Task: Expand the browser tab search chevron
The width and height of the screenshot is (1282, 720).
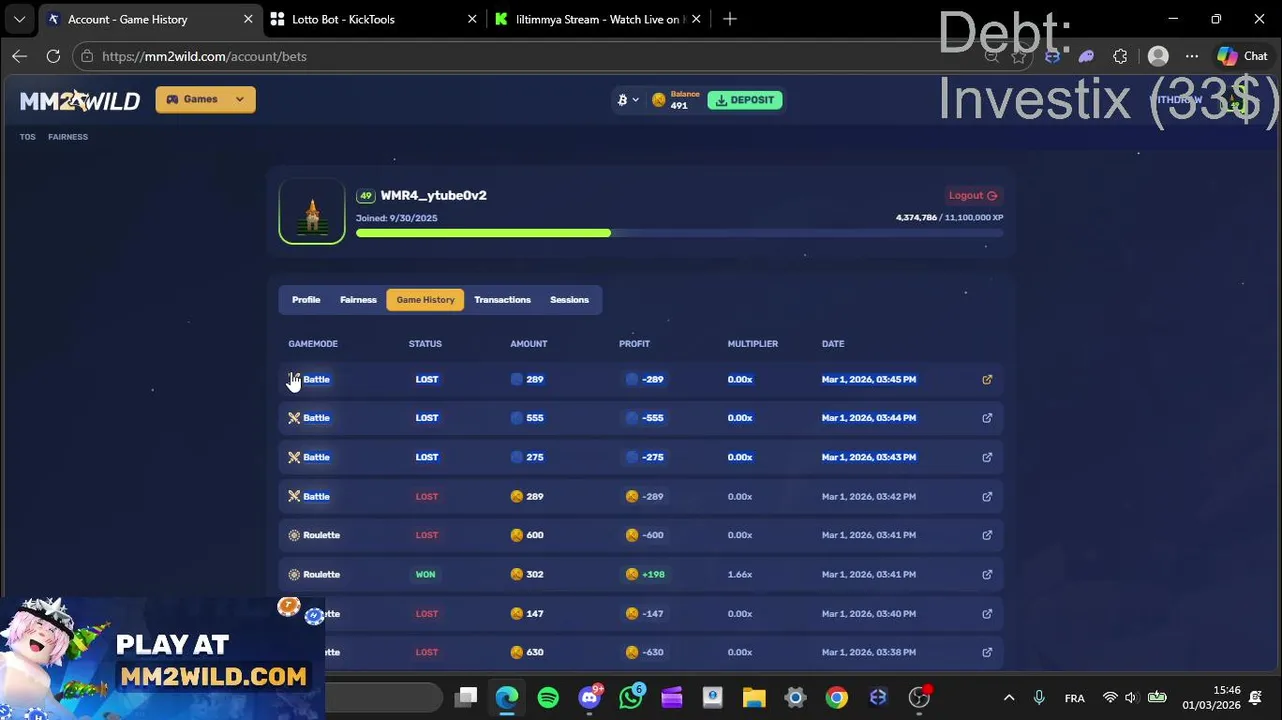Action: point(19,19)
